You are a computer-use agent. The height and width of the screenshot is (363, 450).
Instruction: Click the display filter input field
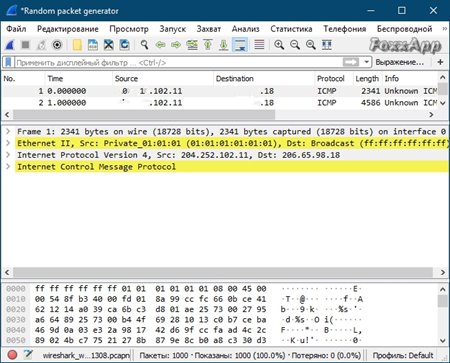[x=178, y=62]
